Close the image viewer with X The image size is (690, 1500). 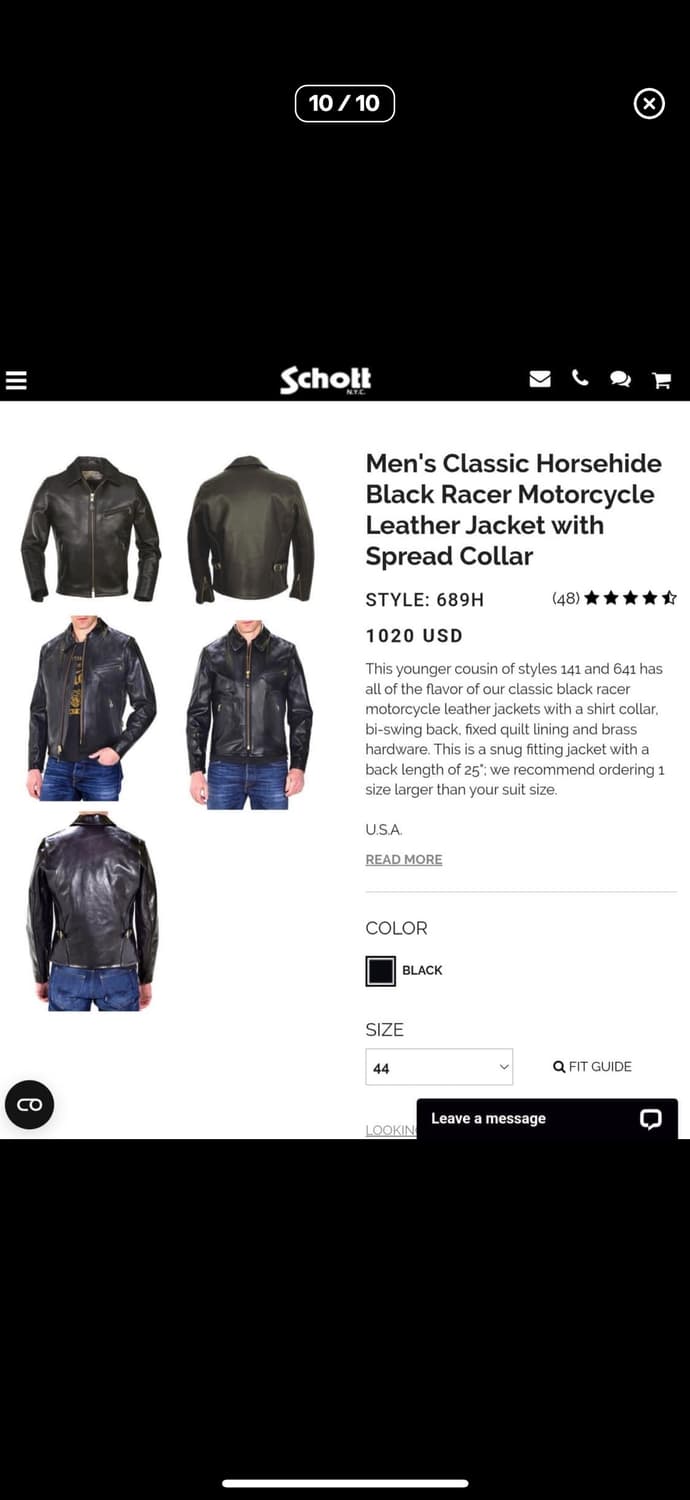[649, 103]
